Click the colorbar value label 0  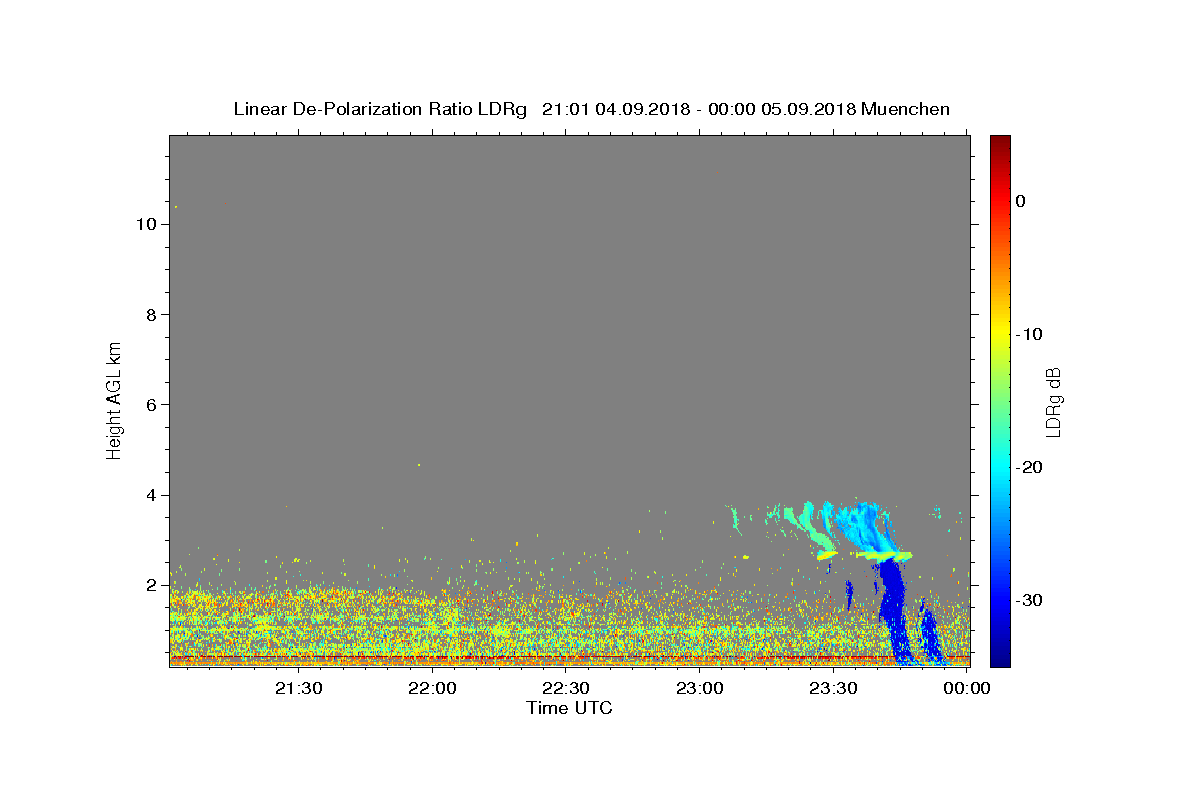(1021, 201)
